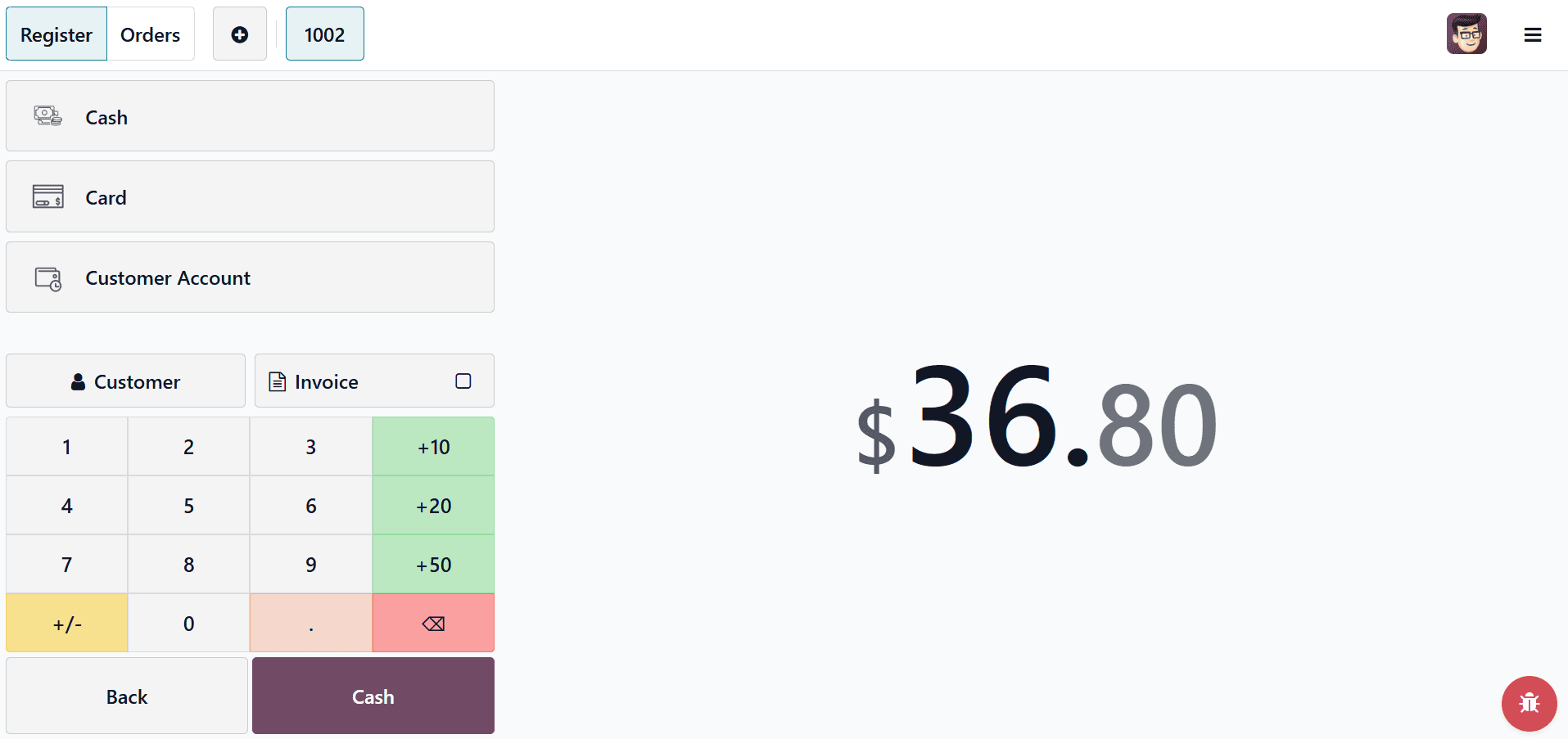The image size is (1568, 739).
Task: Open the hamburger menu
Action: click(1533, 34)
